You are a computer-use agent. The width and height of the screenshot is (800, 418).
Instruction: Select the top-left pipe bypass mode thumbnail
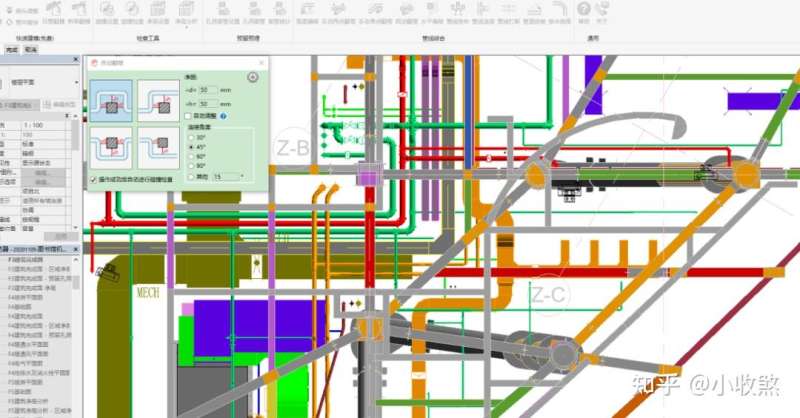point(111,99)
